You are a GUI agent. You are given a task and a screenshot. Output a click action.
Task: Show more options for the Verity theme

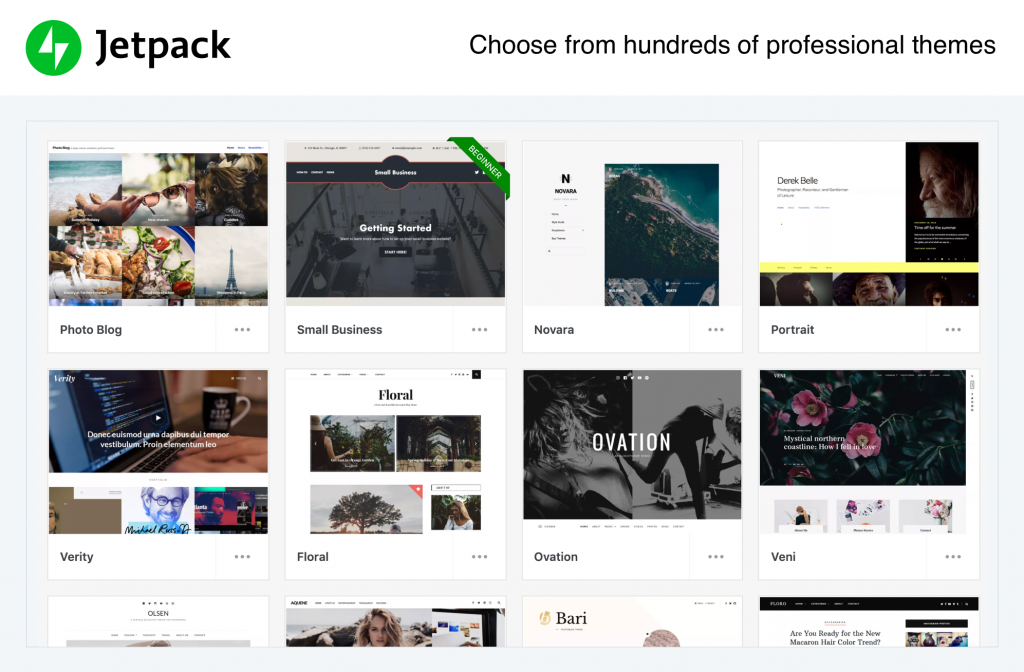(242, 557)
